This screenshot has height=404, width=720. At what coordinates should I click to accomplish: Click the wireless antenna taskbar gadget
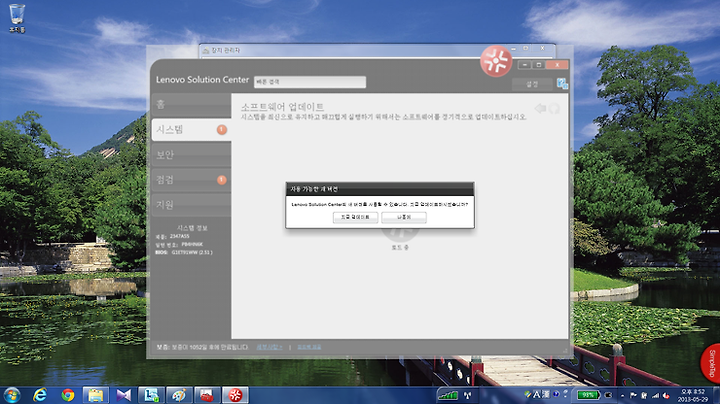point(468,395)
